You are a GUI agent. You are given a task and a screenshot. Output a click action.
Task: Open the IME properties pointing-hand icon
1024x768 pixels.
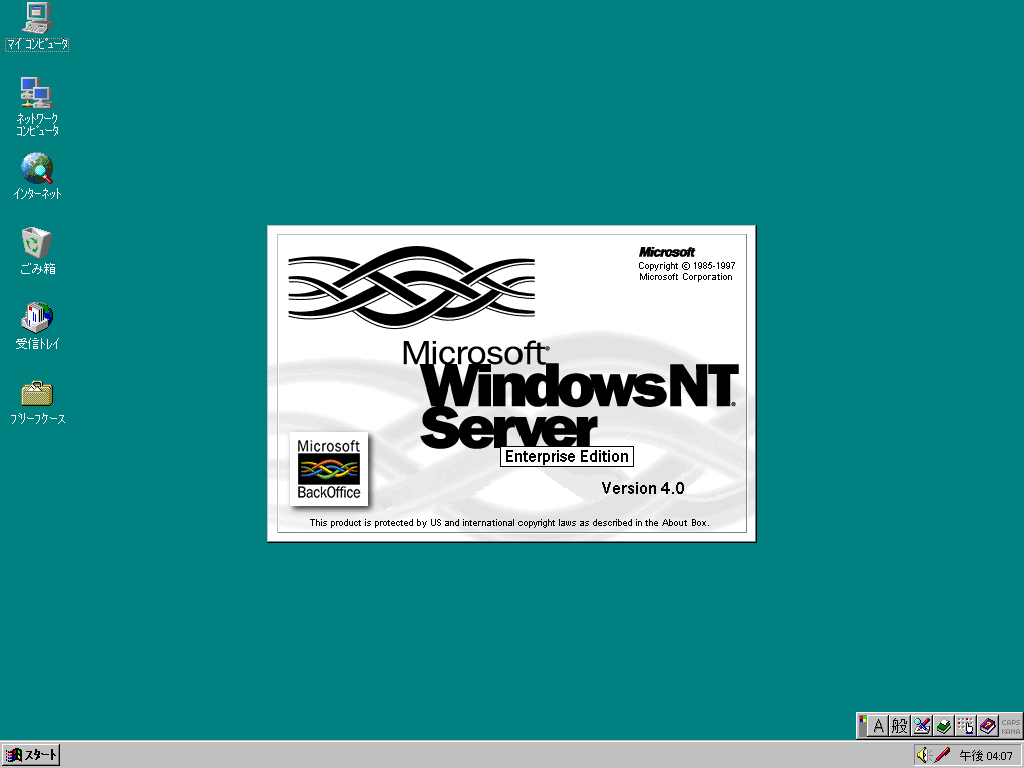[x=966, y=726]
